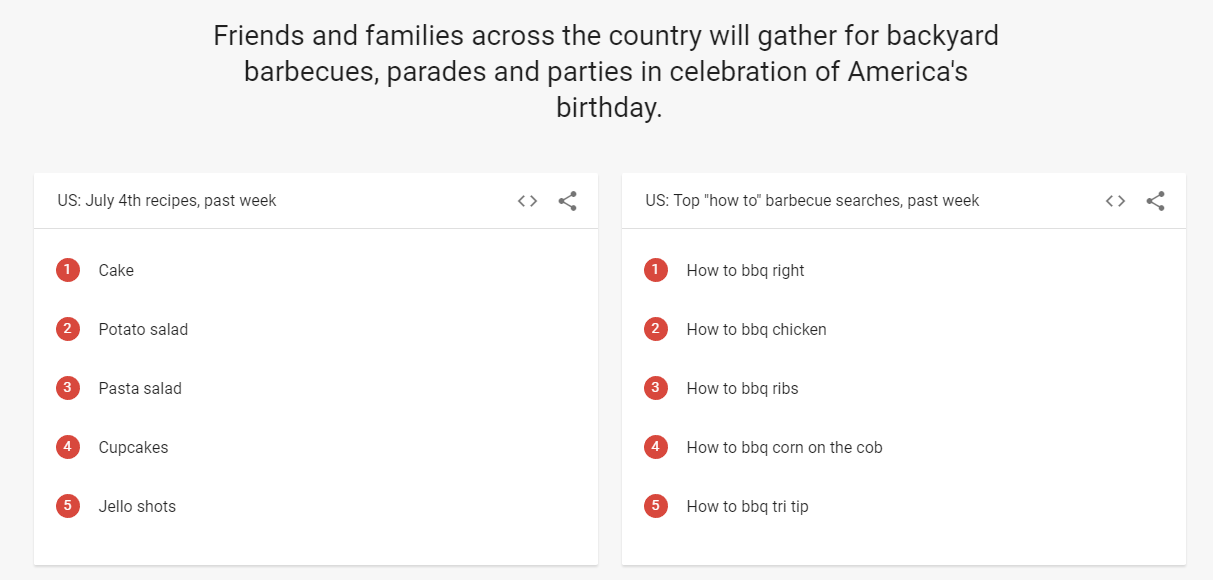Select Pasta salad in the recipes list
1213x580 pixels.
pyautogui.click(x=140, y=388)
